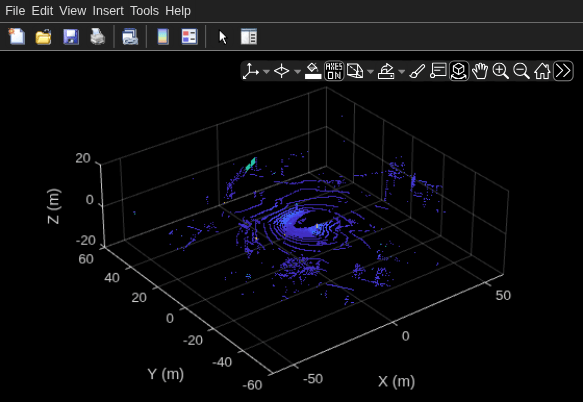Image resolution: width=583 pixels, height=402 pixels.
Task: Save the figure with the floppy disk icon
Action: pos(71,37)
